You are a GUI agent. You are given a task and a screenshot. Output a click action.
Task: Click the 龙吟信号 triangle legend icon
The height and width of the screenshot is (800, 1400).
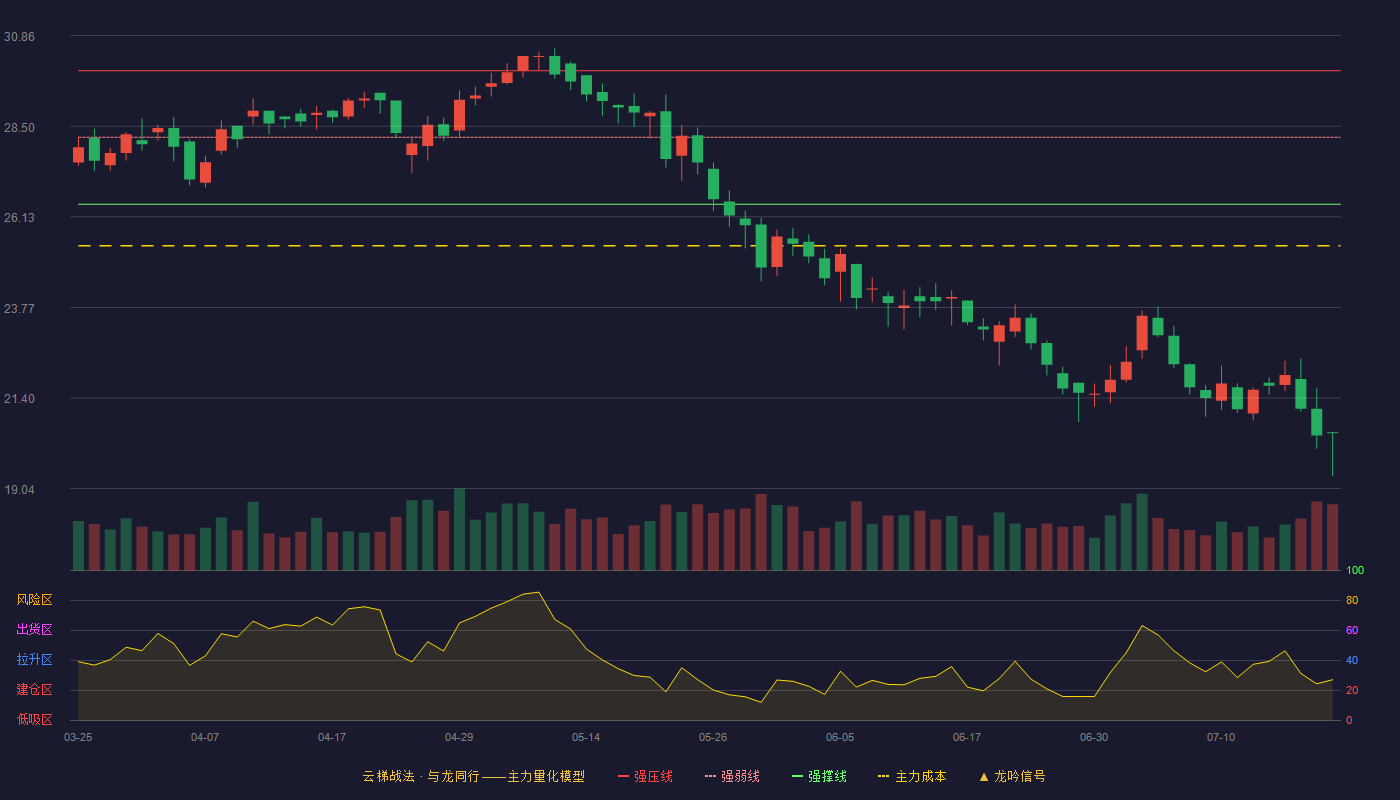[984, 776]
